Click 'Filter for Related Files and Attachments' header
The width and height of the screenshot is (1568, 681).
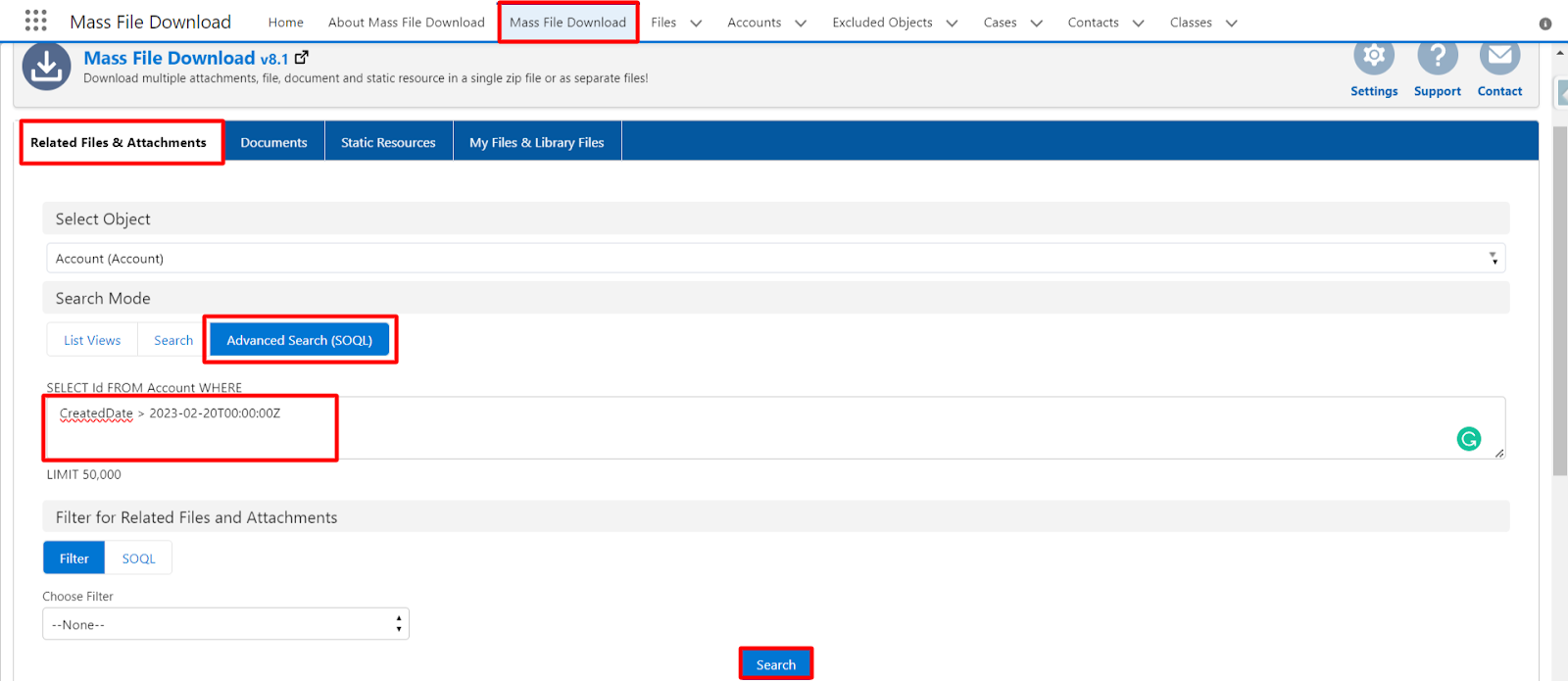(776, 517)
